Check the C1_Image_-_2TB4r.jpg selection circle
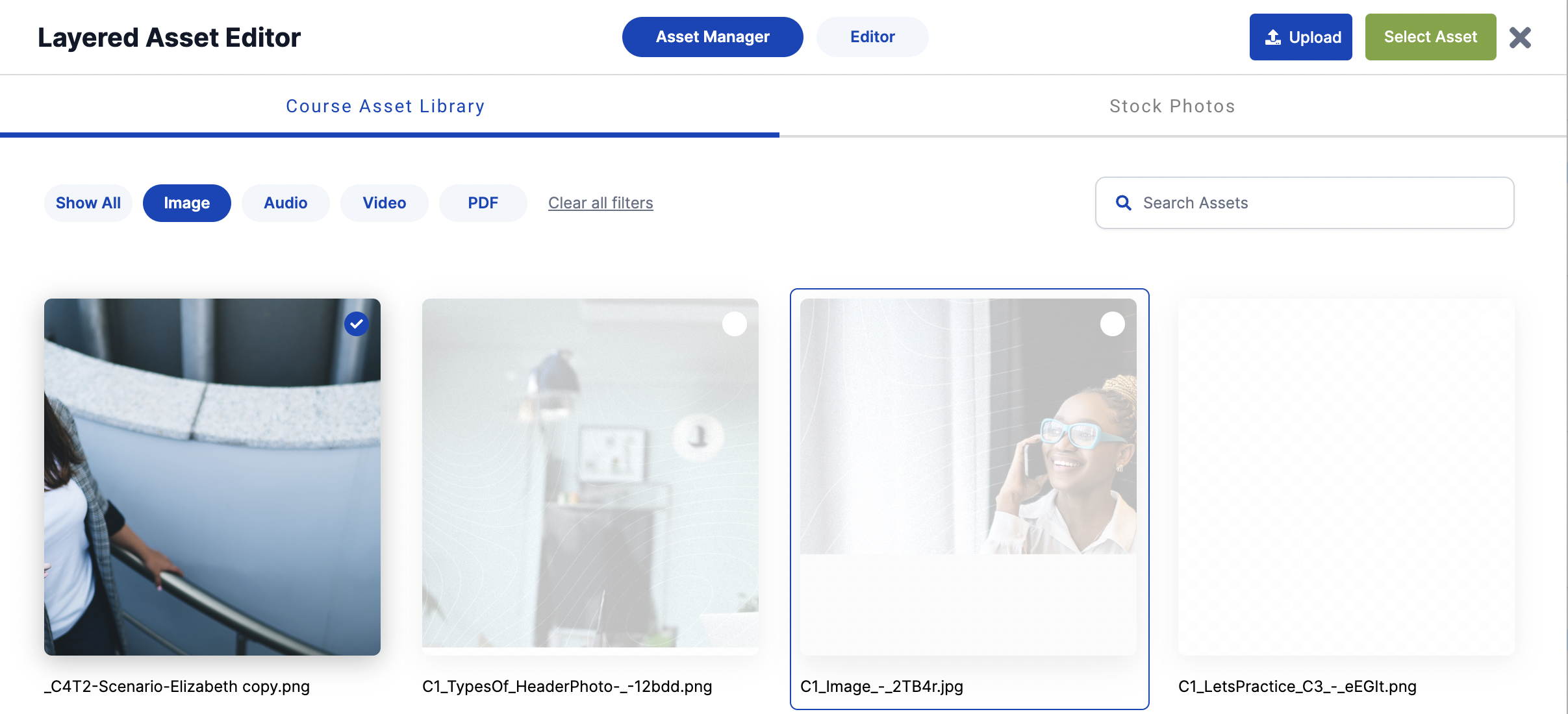The width and height of the screenshot is (1568, 714). (x=1113, y=324)
